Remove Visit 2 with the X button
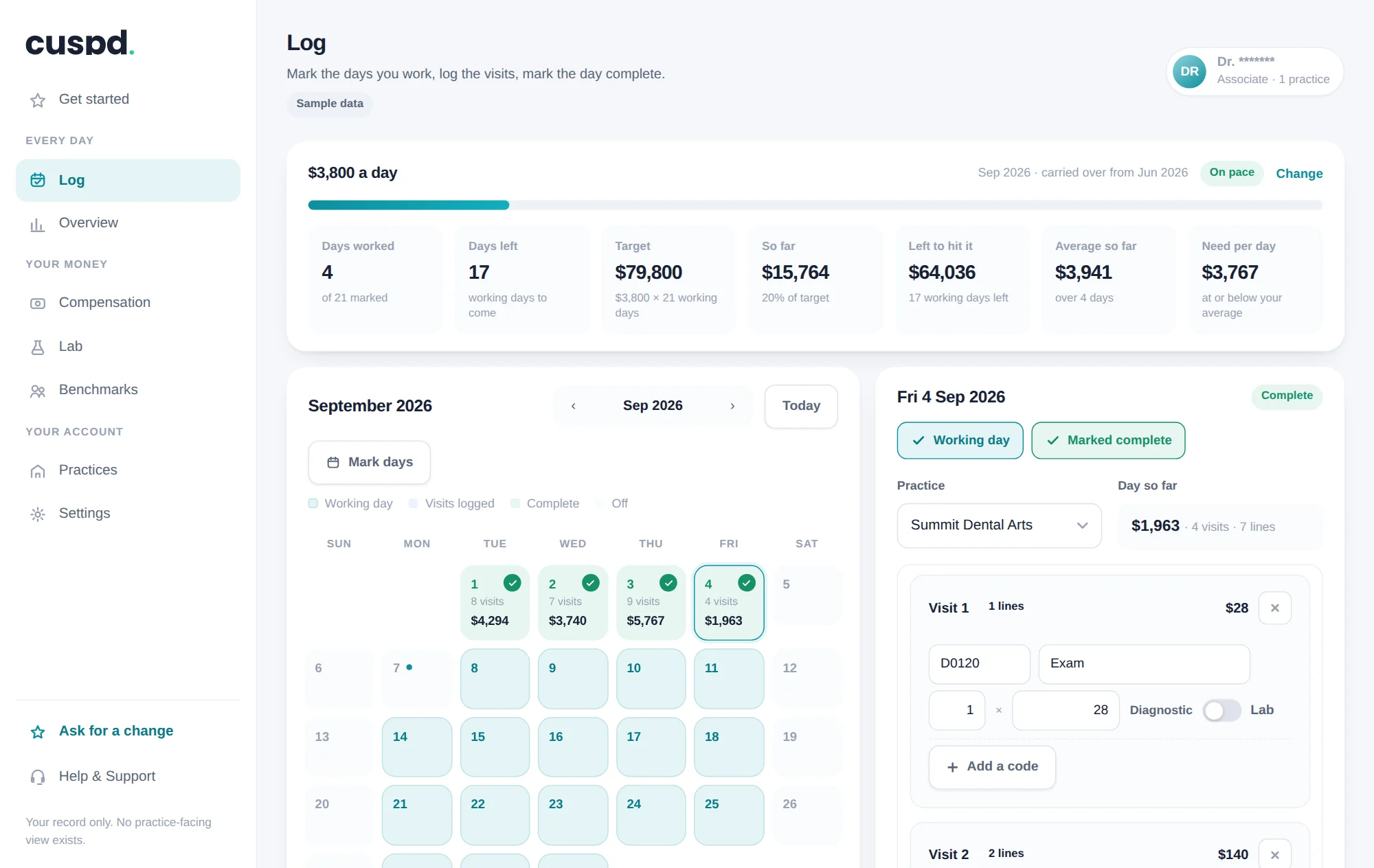The height and width of the screenshot is (868, 1374). tap(1275, 854)
